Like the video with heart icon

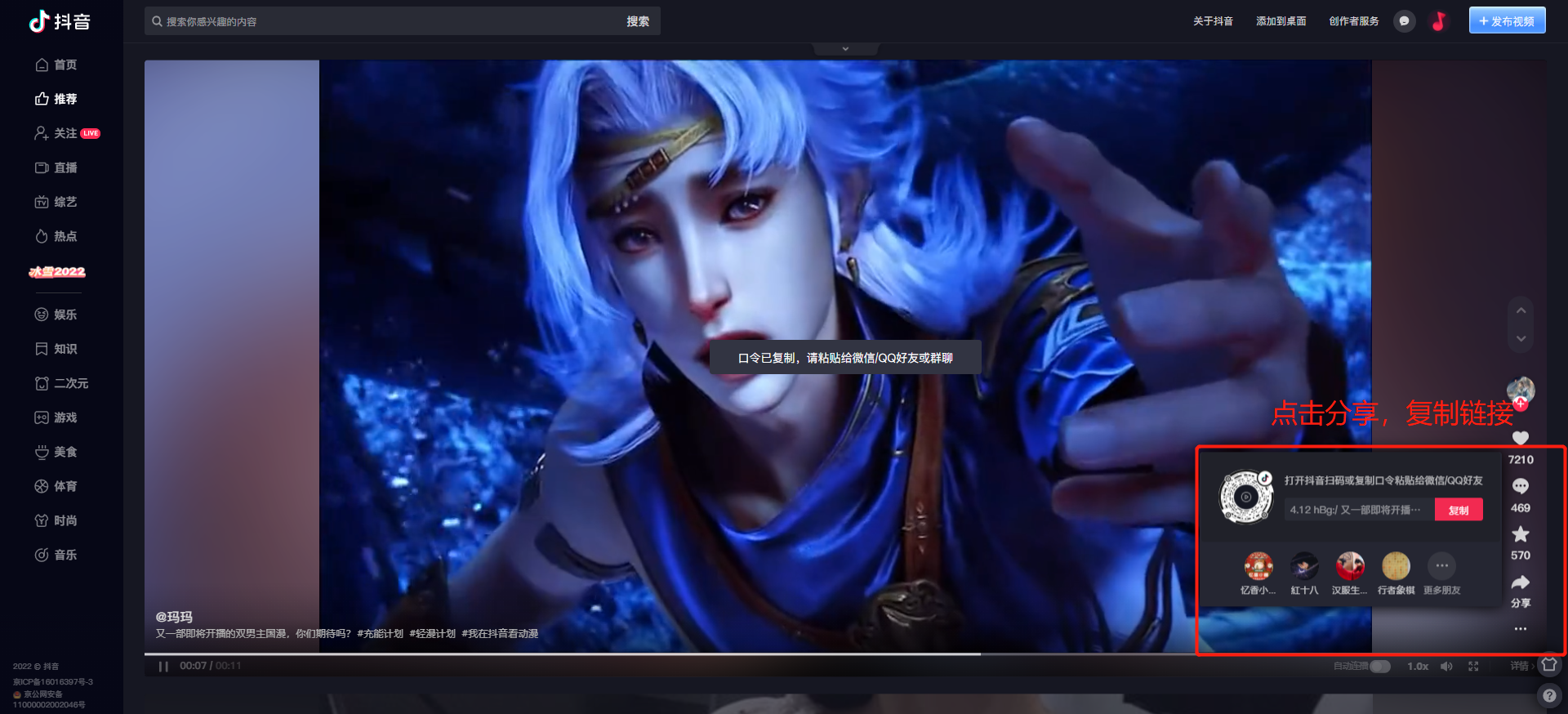tap(1520, 438)
